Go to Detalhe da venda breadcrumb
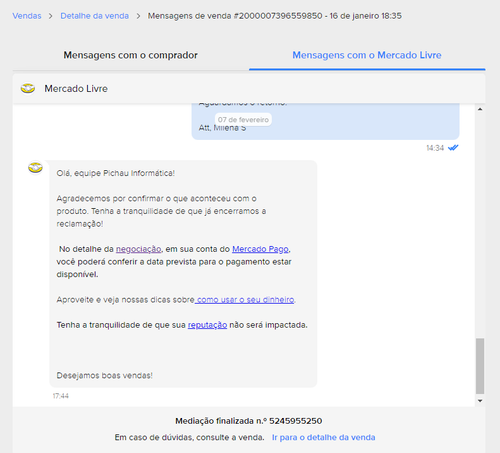 pyautogui.click(x=94, y=16)
